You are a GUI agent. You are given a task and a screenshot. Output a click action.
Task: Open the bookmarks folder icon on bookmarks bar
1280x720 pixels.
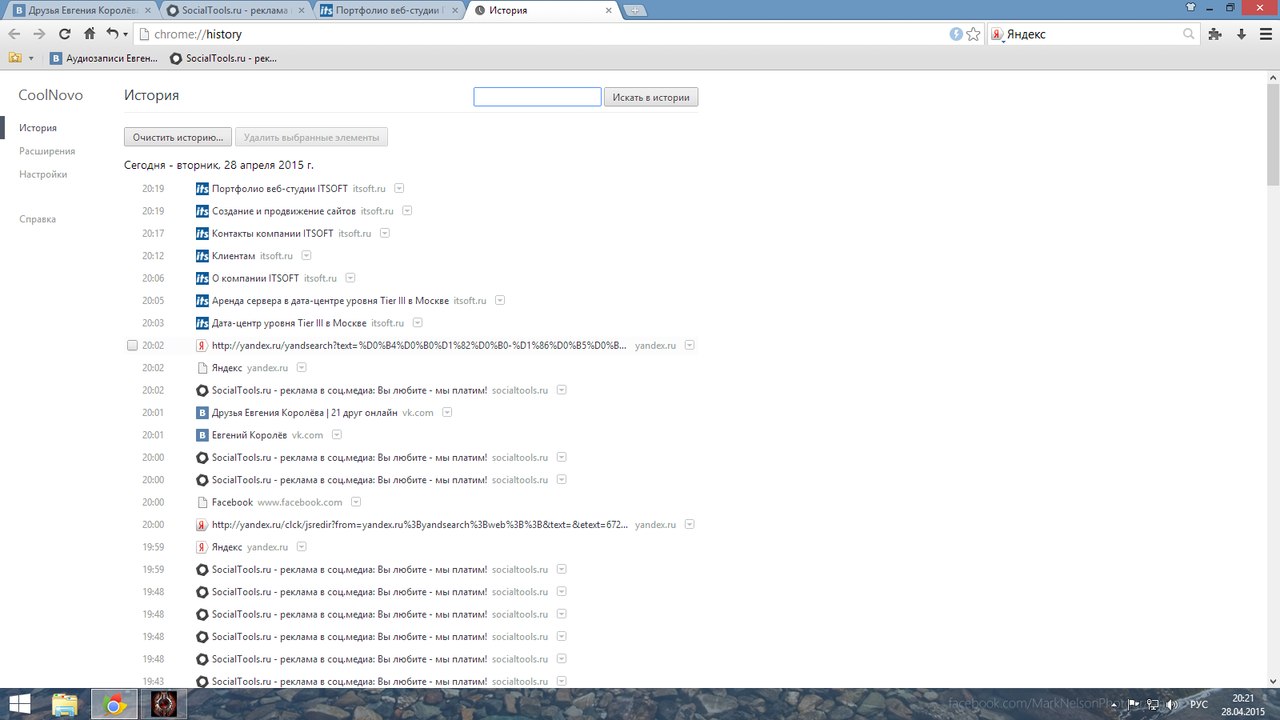tap(15, 58)
